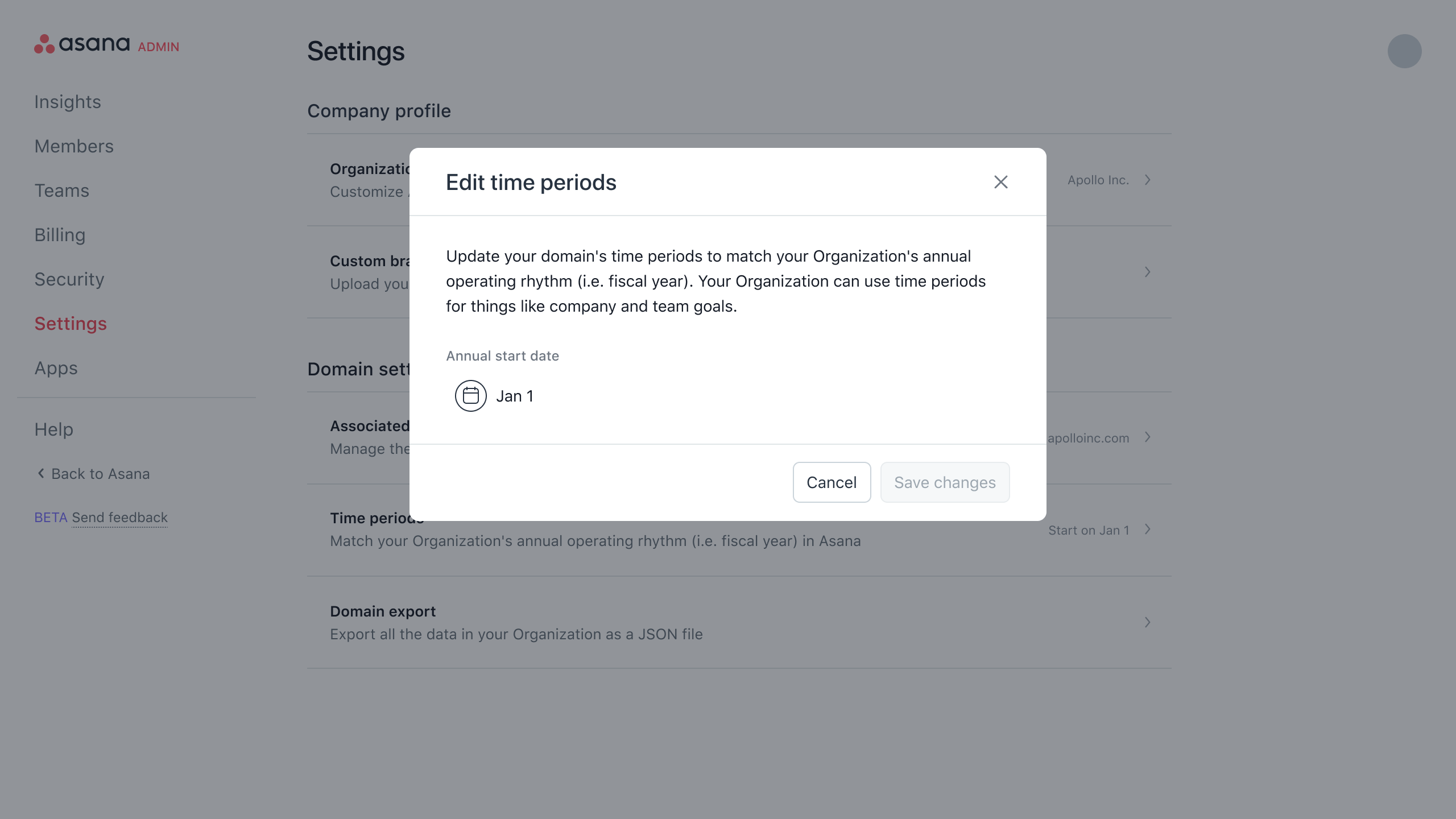This screenshot has width=1456, height=819.
Task: Click the Time periods row expander
Action: pyautogui.click(x=1148, y=530)
